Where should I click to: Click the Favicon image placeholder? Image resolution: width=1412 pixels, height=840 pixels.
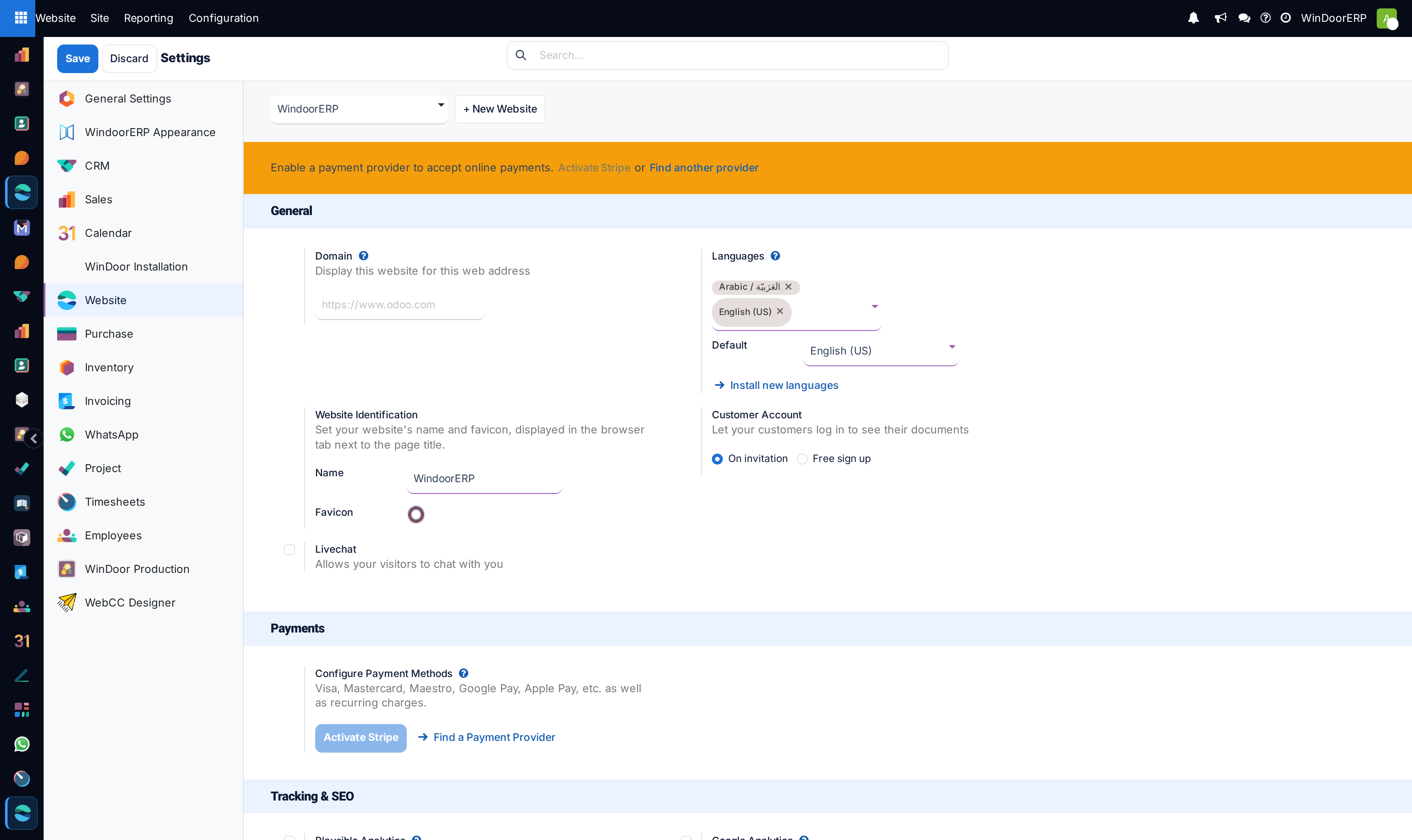(416, 514)
